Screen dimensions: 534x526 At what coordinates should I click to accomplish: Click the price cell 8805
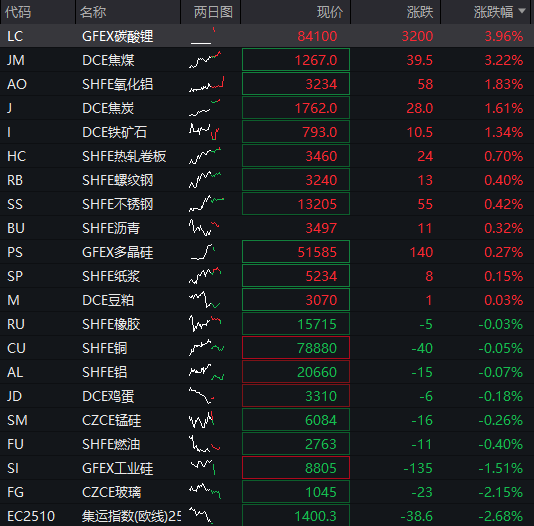296,468
